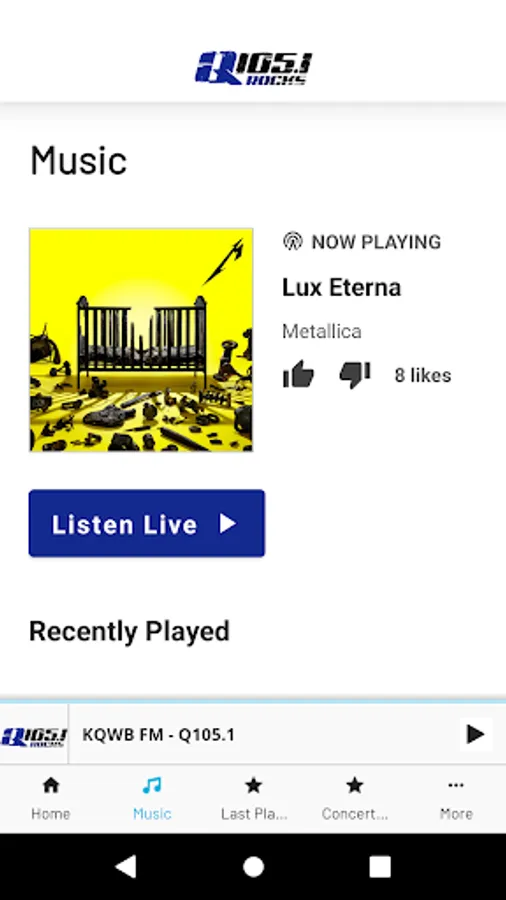
Task: Play KQWB FM stream in mini player
Action: (x=475, y=734)
